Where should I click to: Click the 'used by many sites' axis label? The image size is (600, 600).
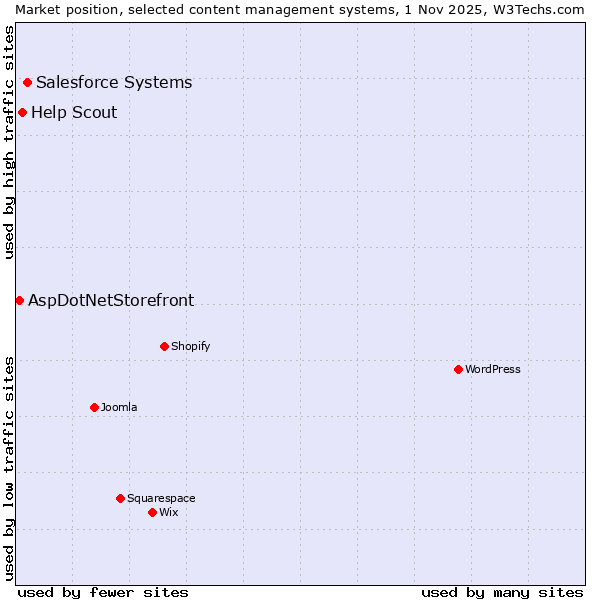502,592
